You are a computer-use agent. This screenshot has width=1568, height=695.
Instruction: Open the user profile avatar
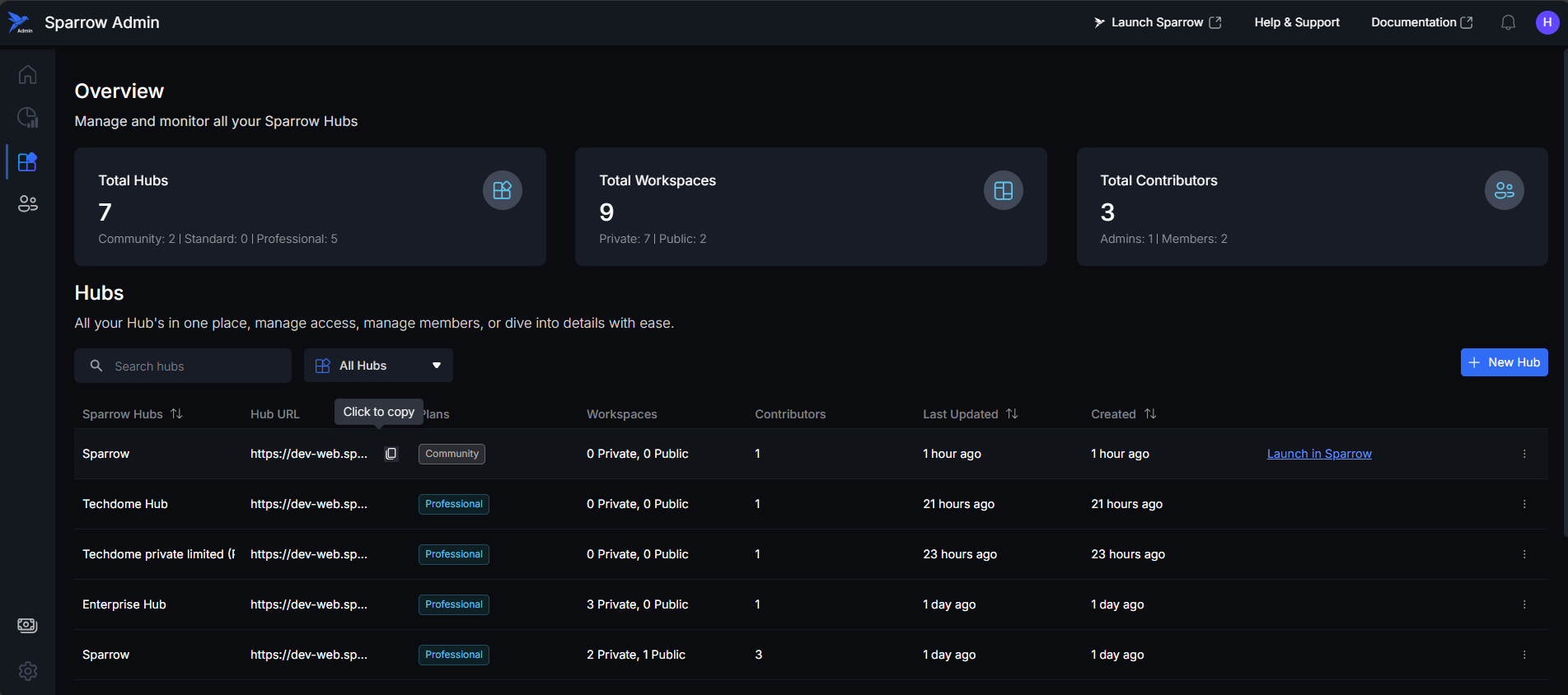click(1547, 23)
